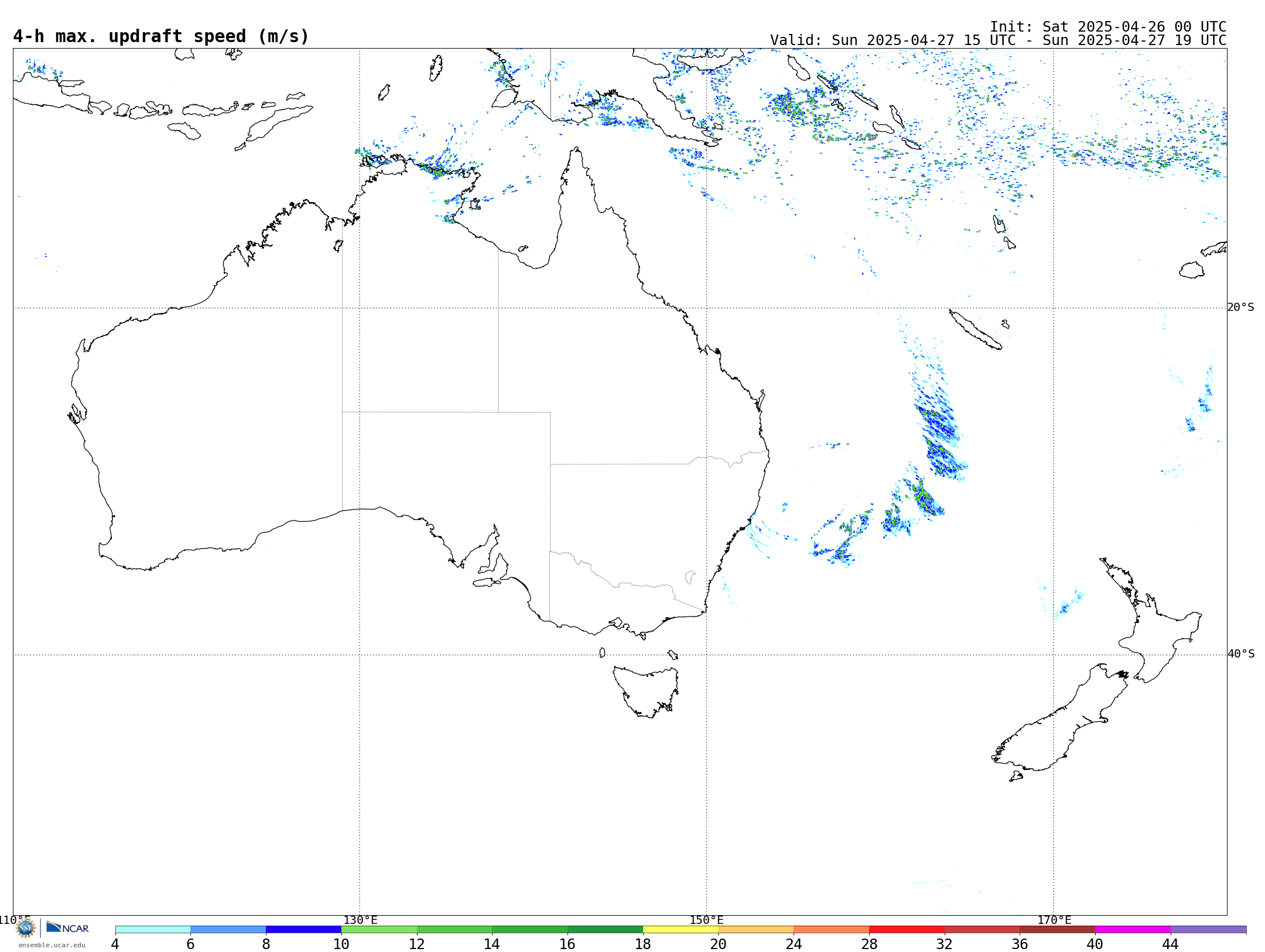Click the colorbar tick label '4'

point(115,944)
